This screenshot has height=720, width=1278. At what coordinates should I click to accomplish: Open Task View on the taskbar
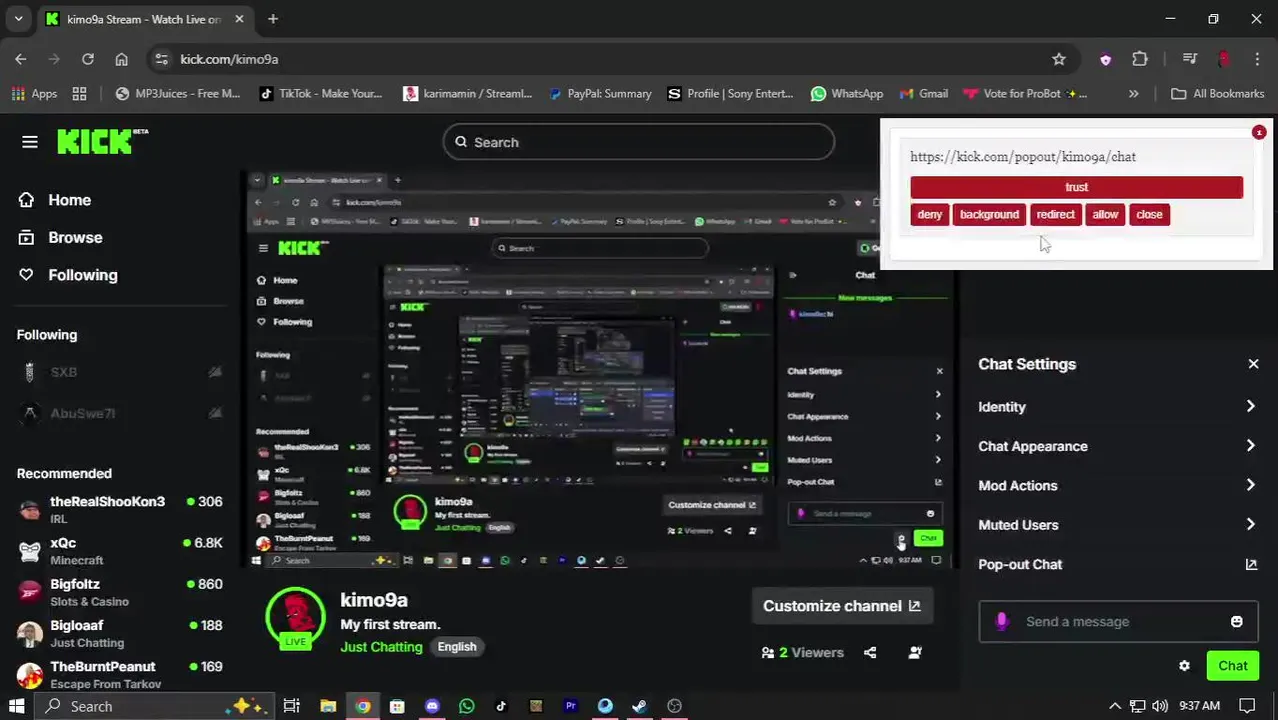click(x=291, y=706)
